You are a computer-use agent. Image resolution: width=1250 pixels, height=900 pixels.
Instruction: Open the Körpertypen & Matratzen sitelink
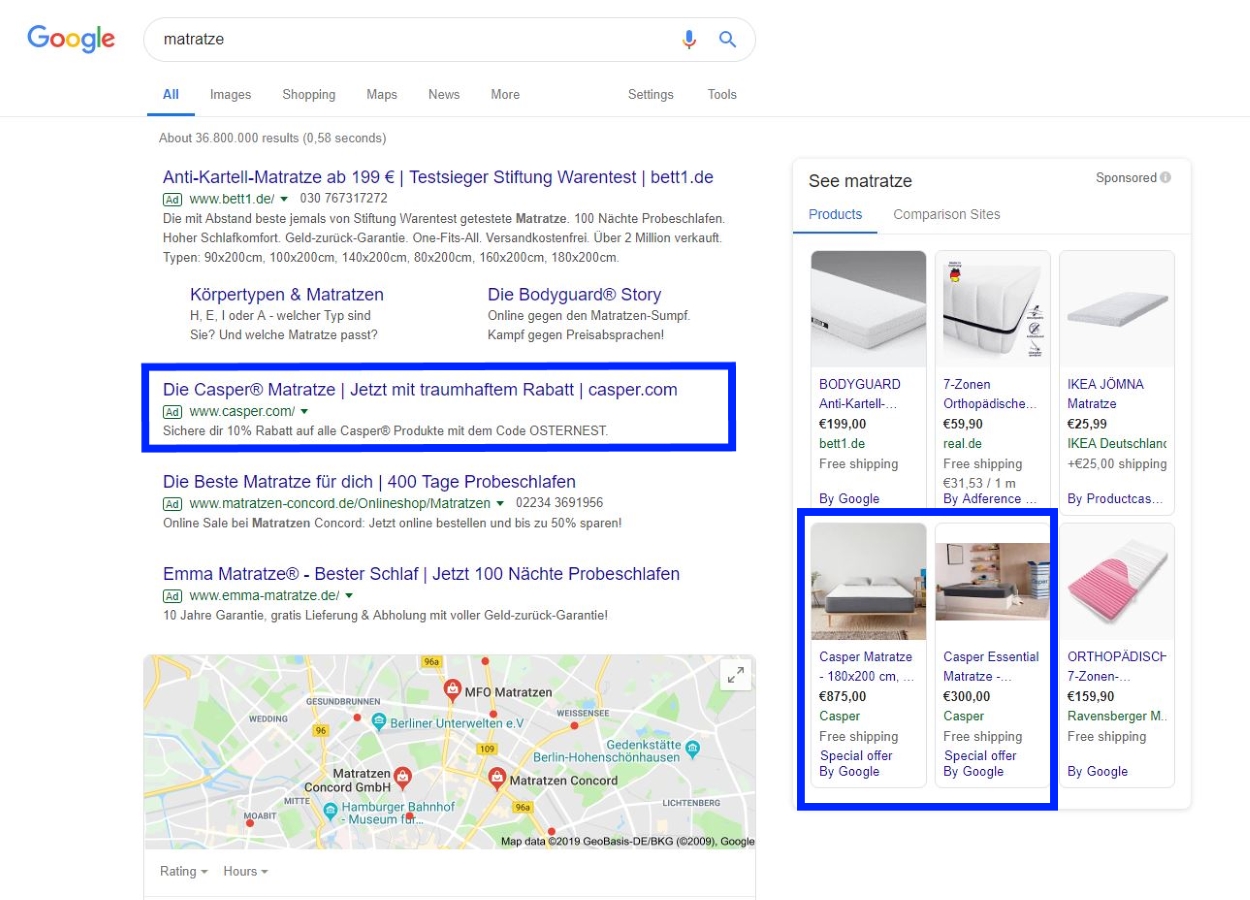287,294
